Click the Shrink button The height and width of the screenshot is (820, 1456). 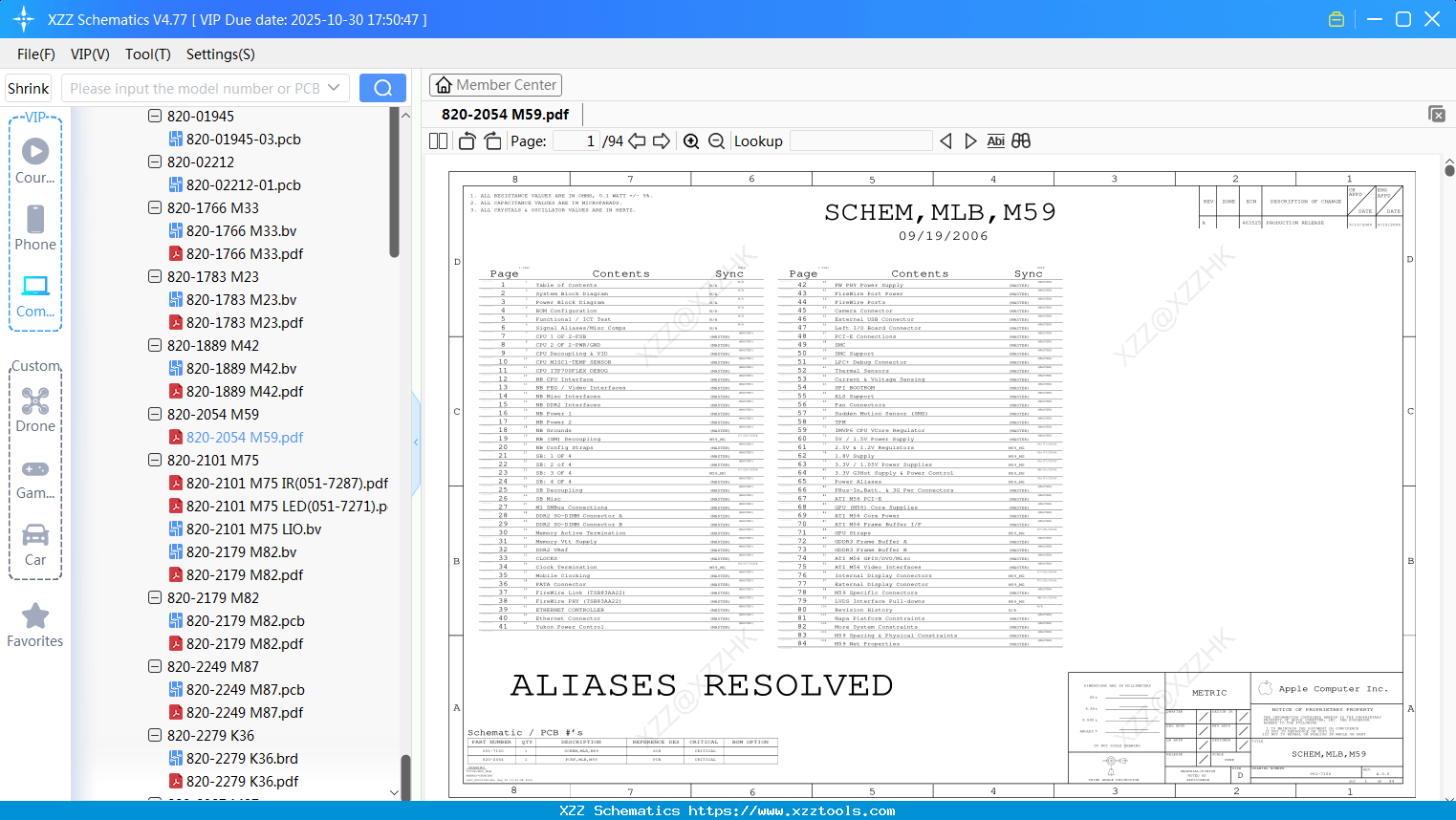click(x=29, y=88)
